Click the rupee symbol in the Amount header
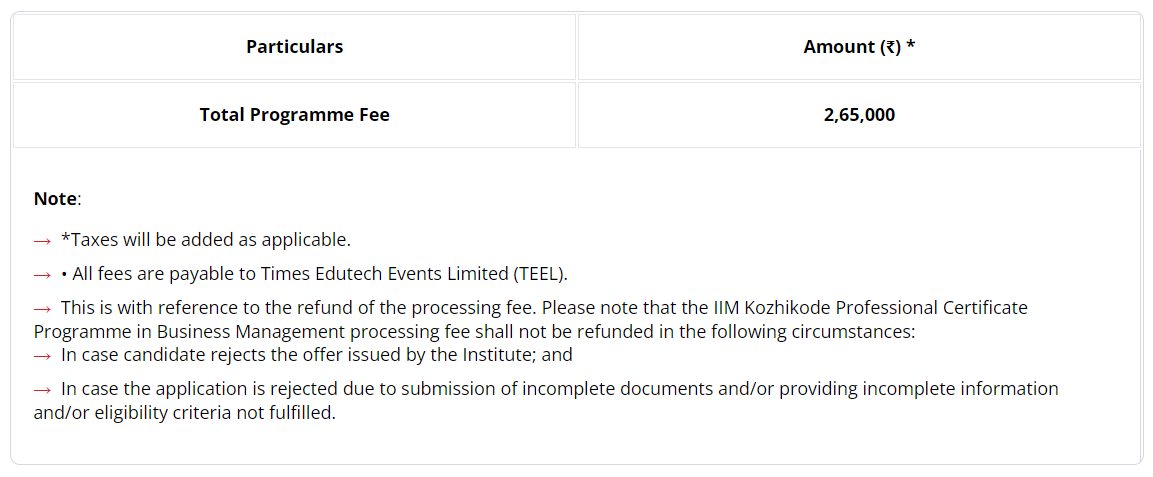The height and width of the screenshot is (477, 1153). coord(890,47)
